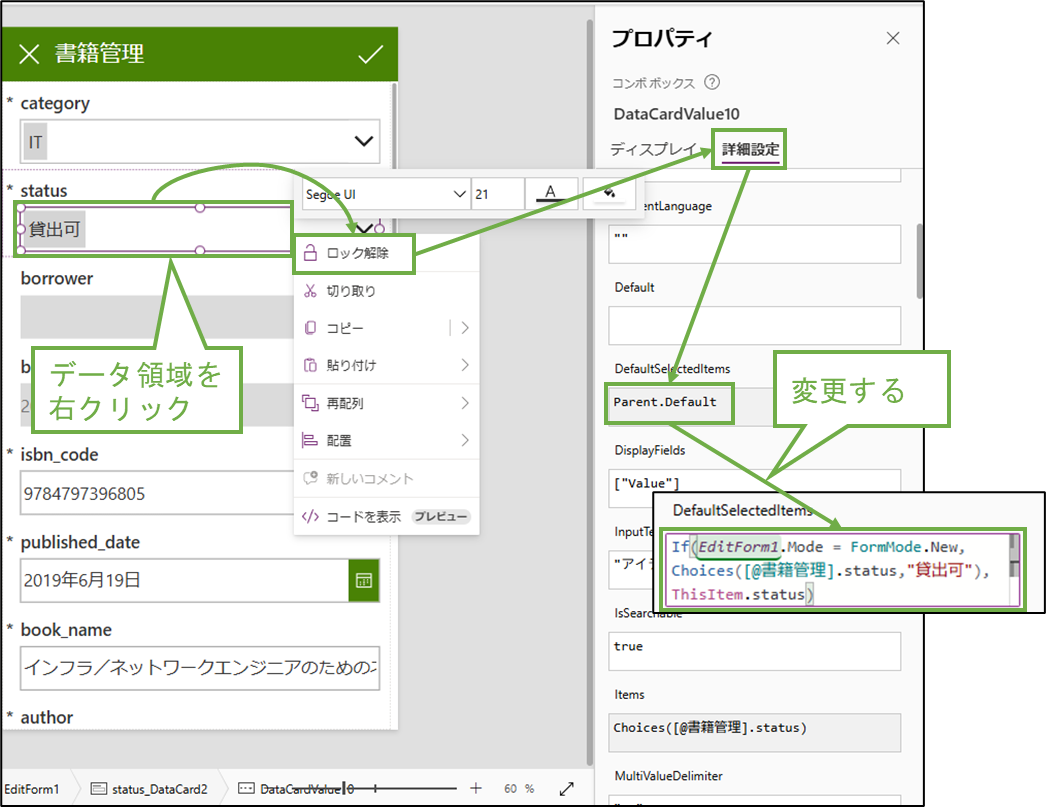Viewport: 1046px width, 807px height.
Task: Click the Parent.Default formula field
Action: coord(670,403)
